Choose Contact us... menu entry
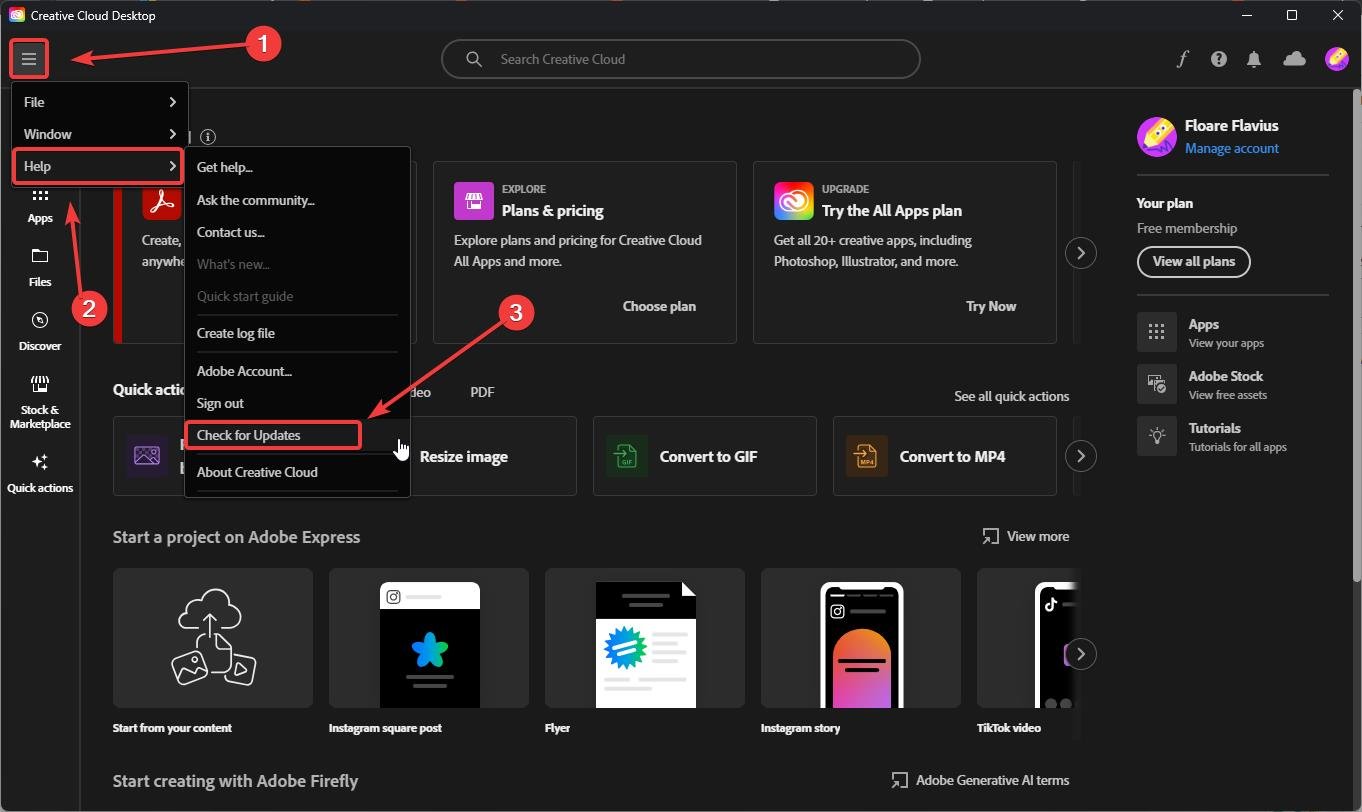Screen dimensions: 1362x812 (297, 232)
